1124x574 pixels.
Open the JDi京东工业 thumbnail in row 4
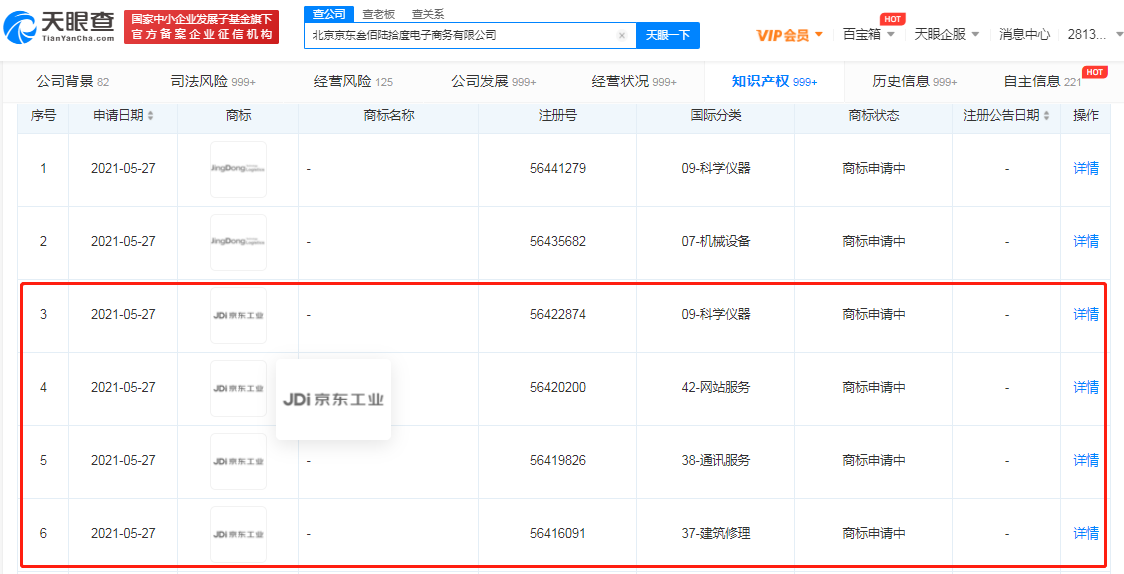[x=239, y=388]
